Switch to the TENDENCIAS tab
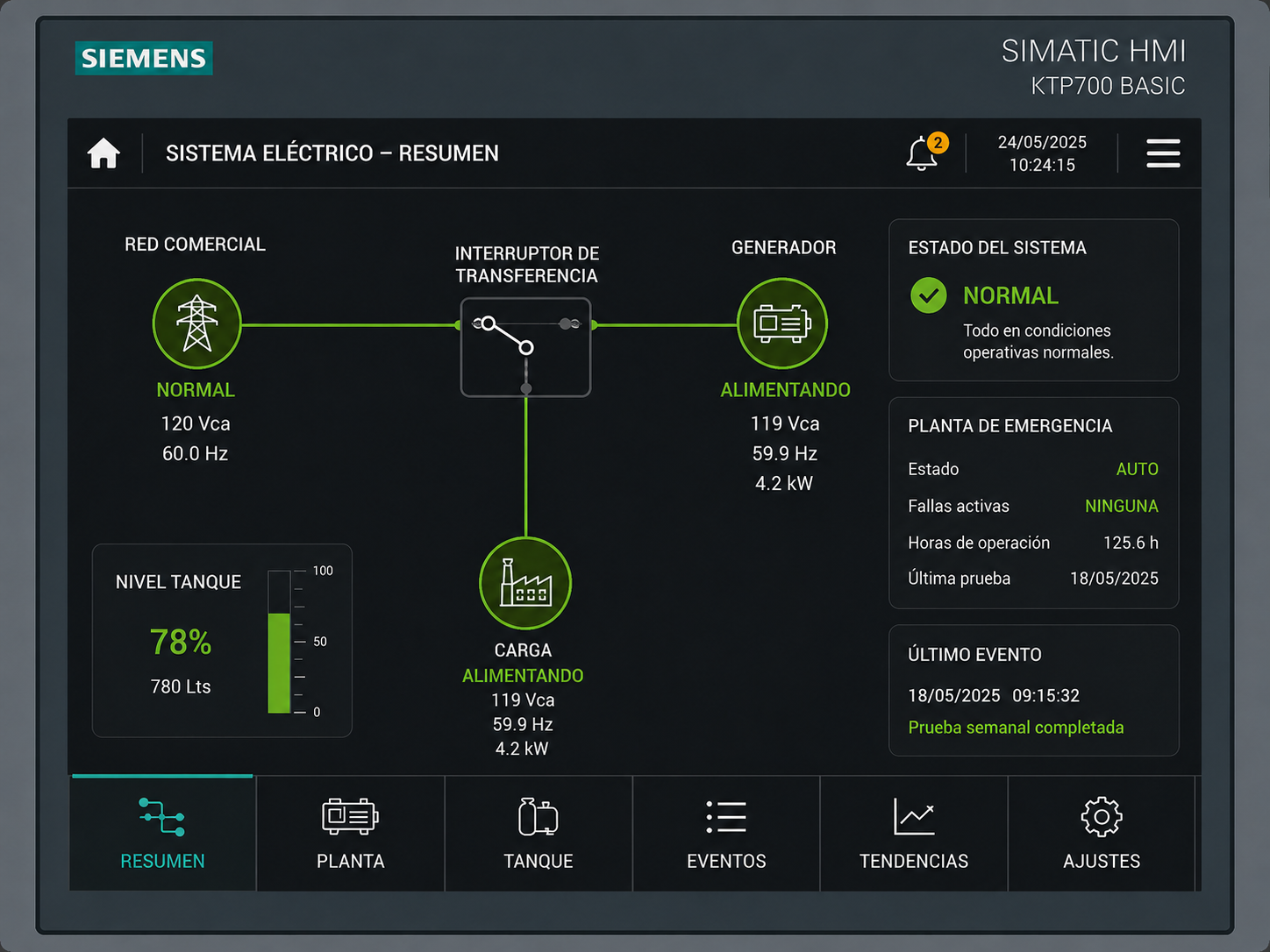The image size is (1270, 952). point(914,834)
